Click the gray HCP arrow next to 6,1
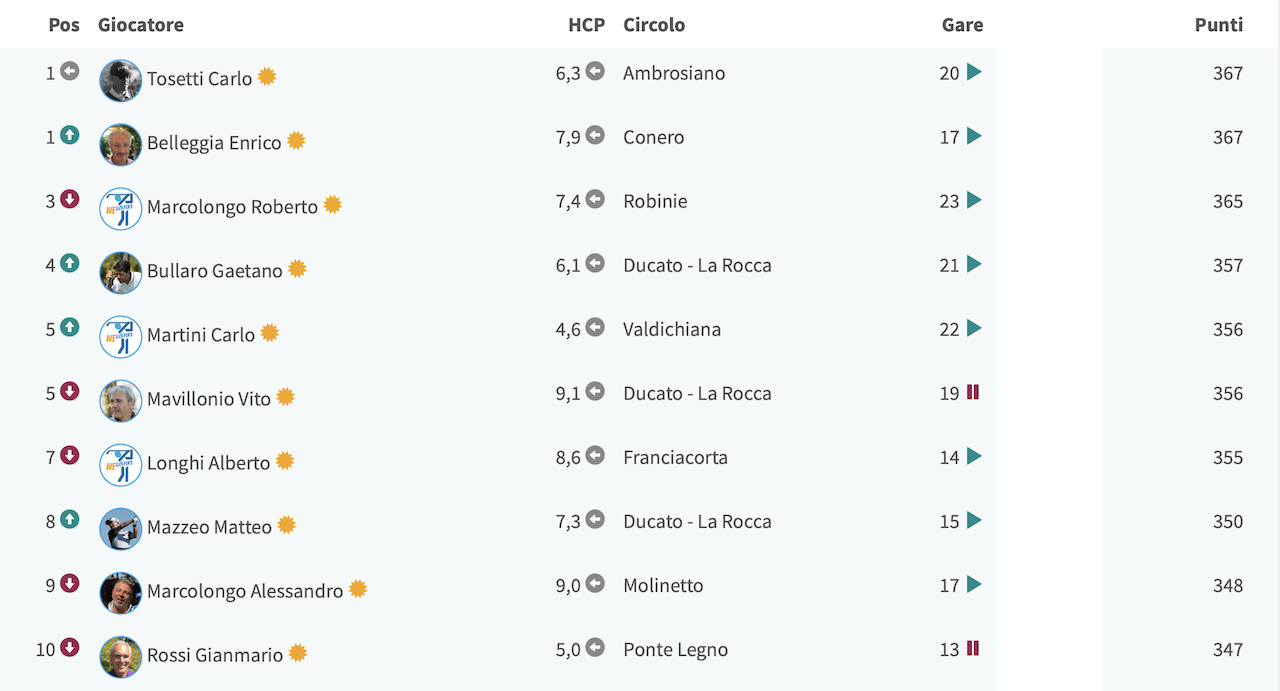The height and width of the screenshot is (691, 1280). (595, 263)
